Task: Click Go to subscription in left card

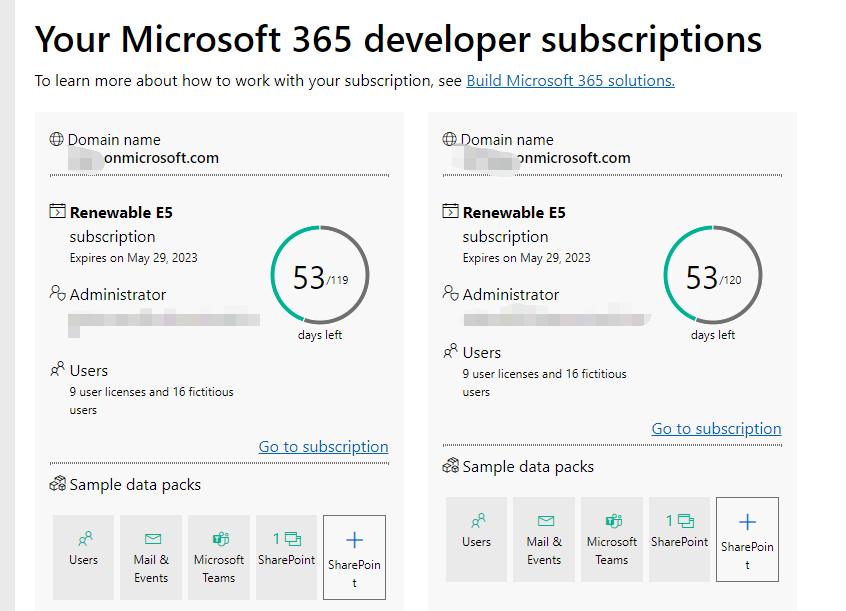Action: coord(323,447)
